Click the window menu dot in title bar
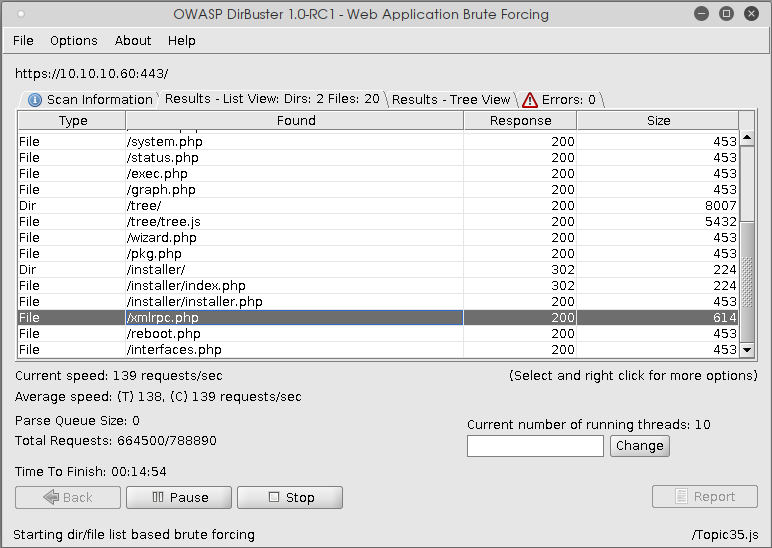772x548 pixels. [x=21, y=14]
